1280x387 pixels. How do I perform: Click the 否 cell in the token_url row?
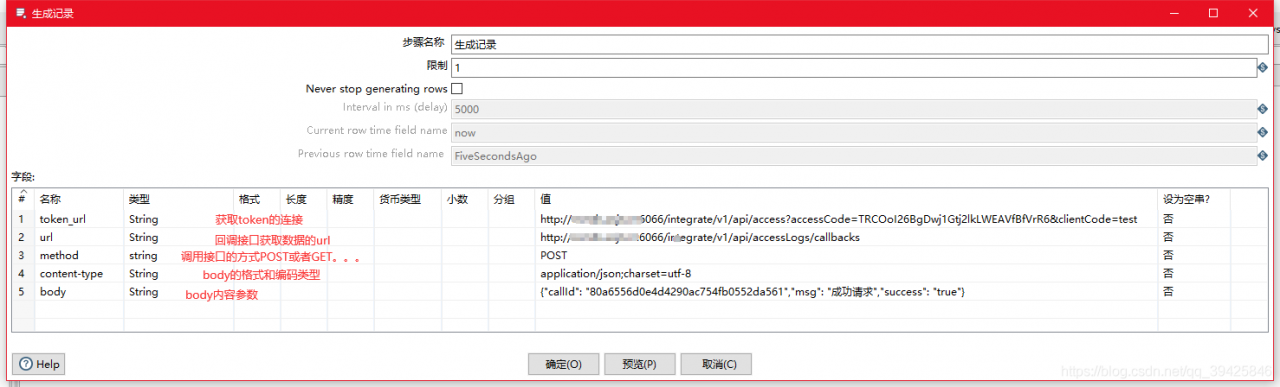(1194, 219)
